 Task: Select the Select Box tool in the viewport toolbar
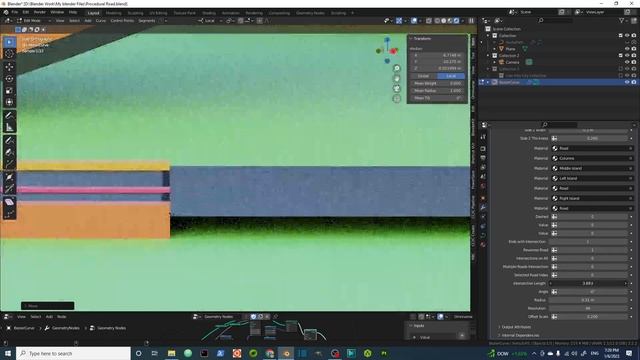point(9,42)
